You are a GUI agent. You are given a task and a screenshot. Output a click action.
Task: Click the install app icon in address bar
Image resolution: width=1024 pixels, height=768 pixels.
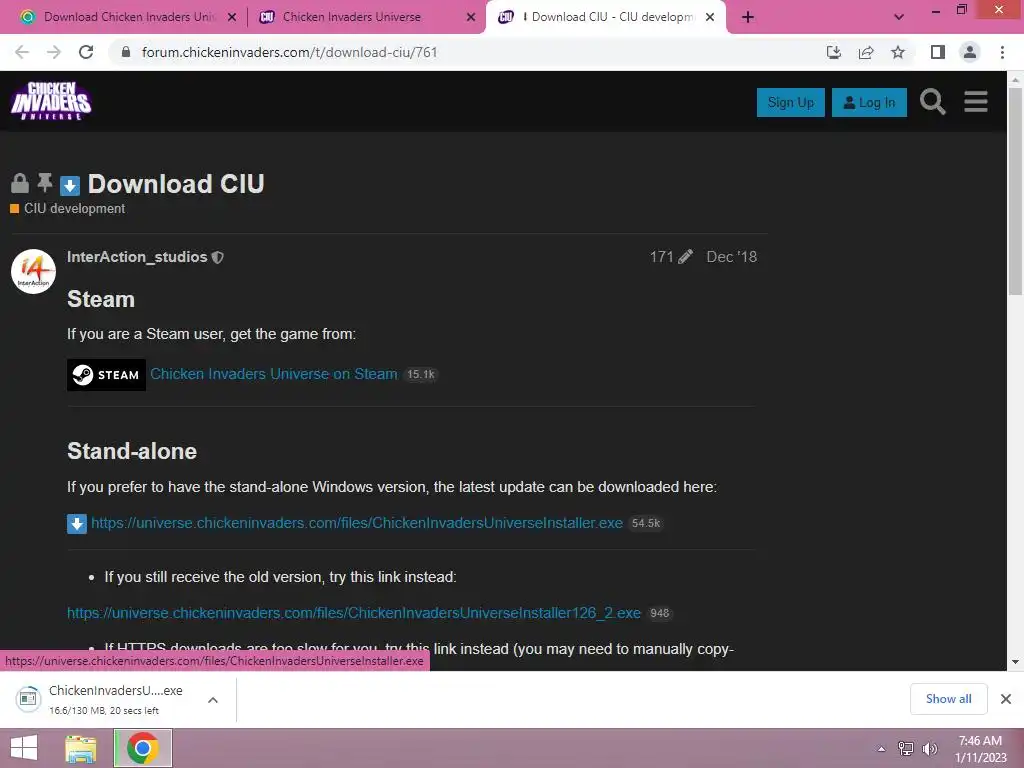click(x=834, y=52)
